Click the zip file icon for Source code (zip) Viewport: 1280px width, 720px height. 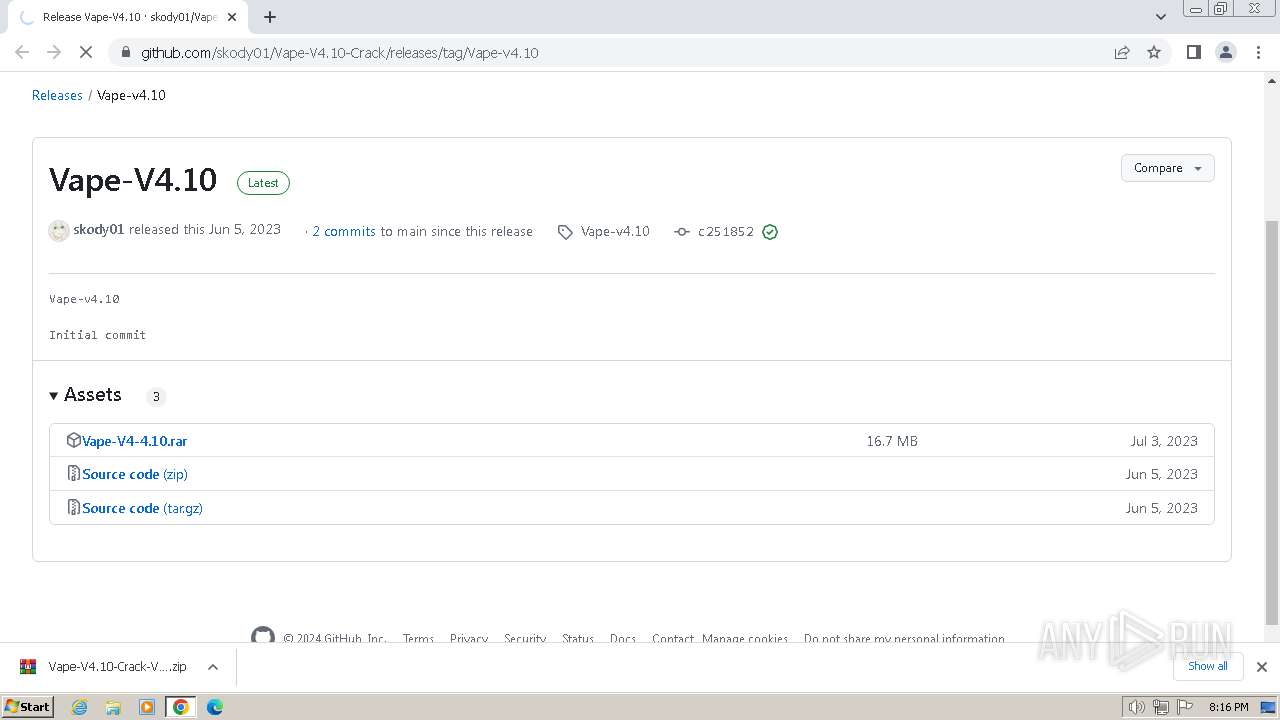(73, 473)
